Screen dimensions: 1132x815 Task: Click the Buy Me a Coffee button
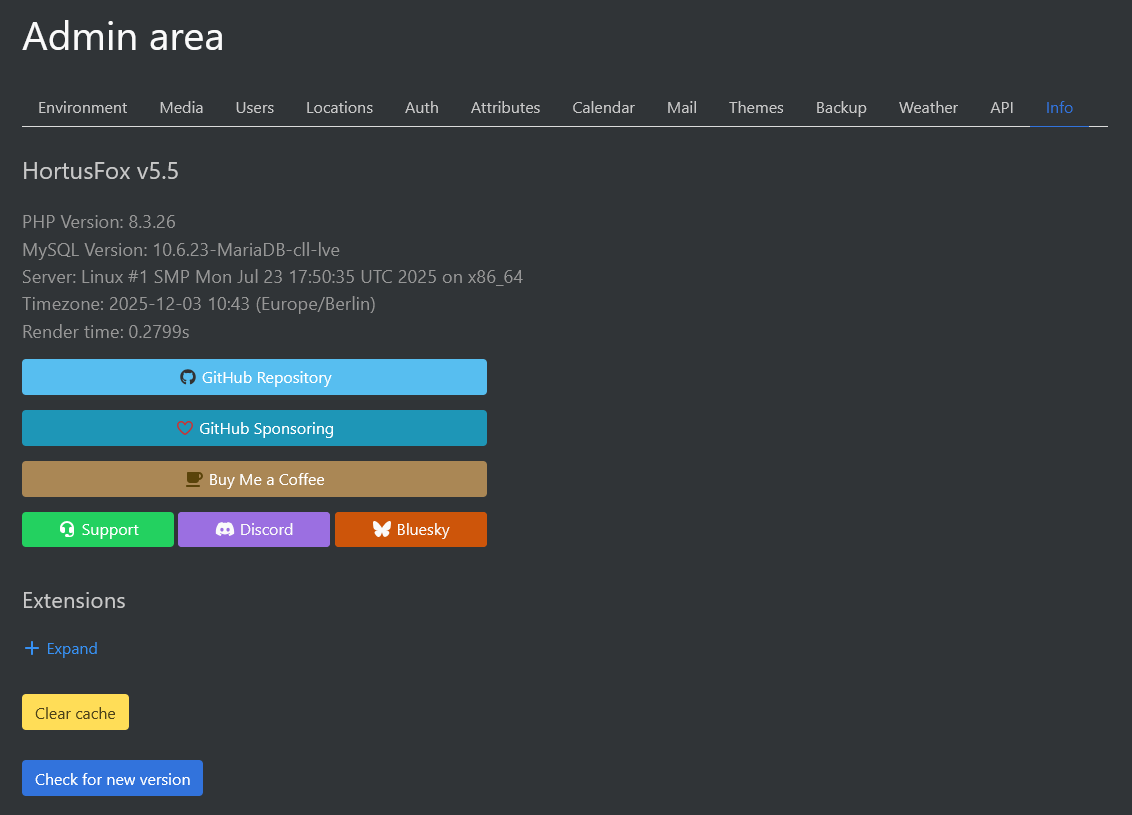pyautogui.click(x=254, y=478)
